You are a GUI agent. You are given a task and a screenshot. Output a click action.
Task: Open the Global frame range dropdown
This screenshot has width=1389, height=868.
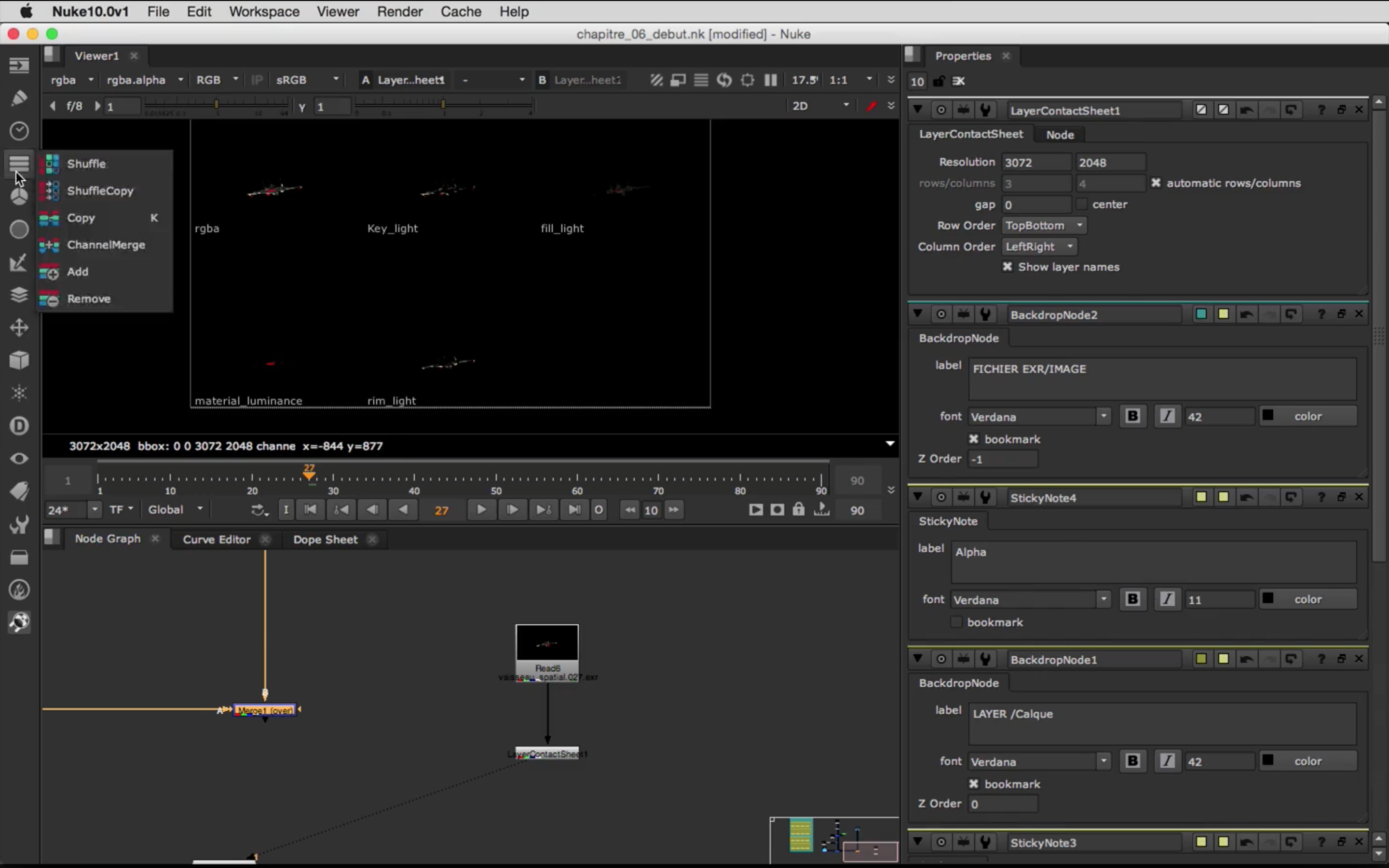176,510
